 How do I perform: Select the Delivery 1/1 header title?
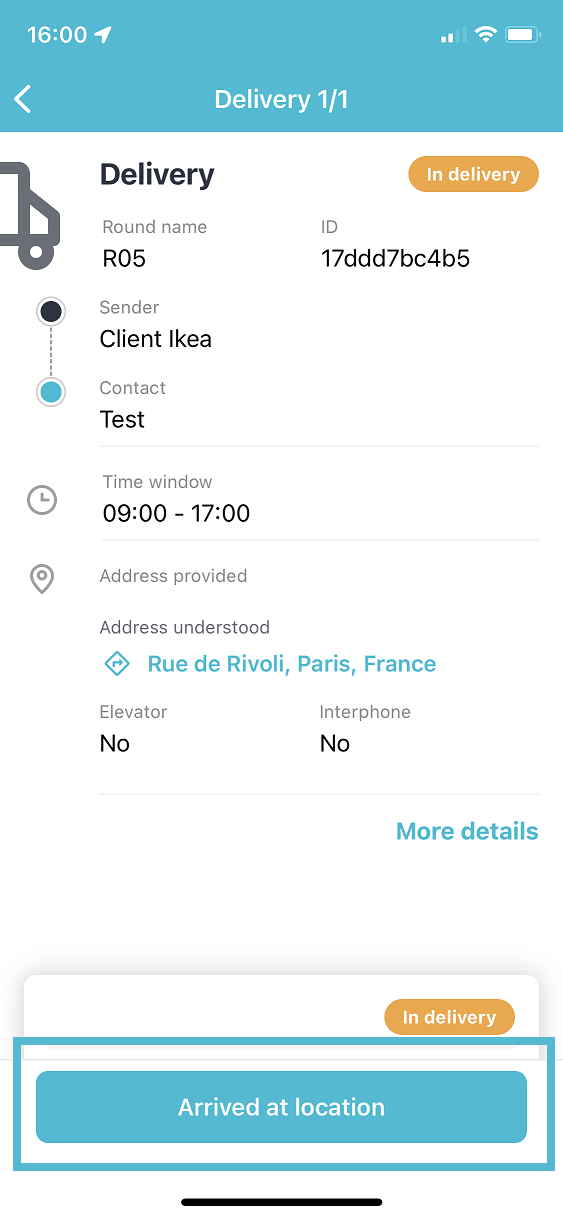click(x=281, y=99)
